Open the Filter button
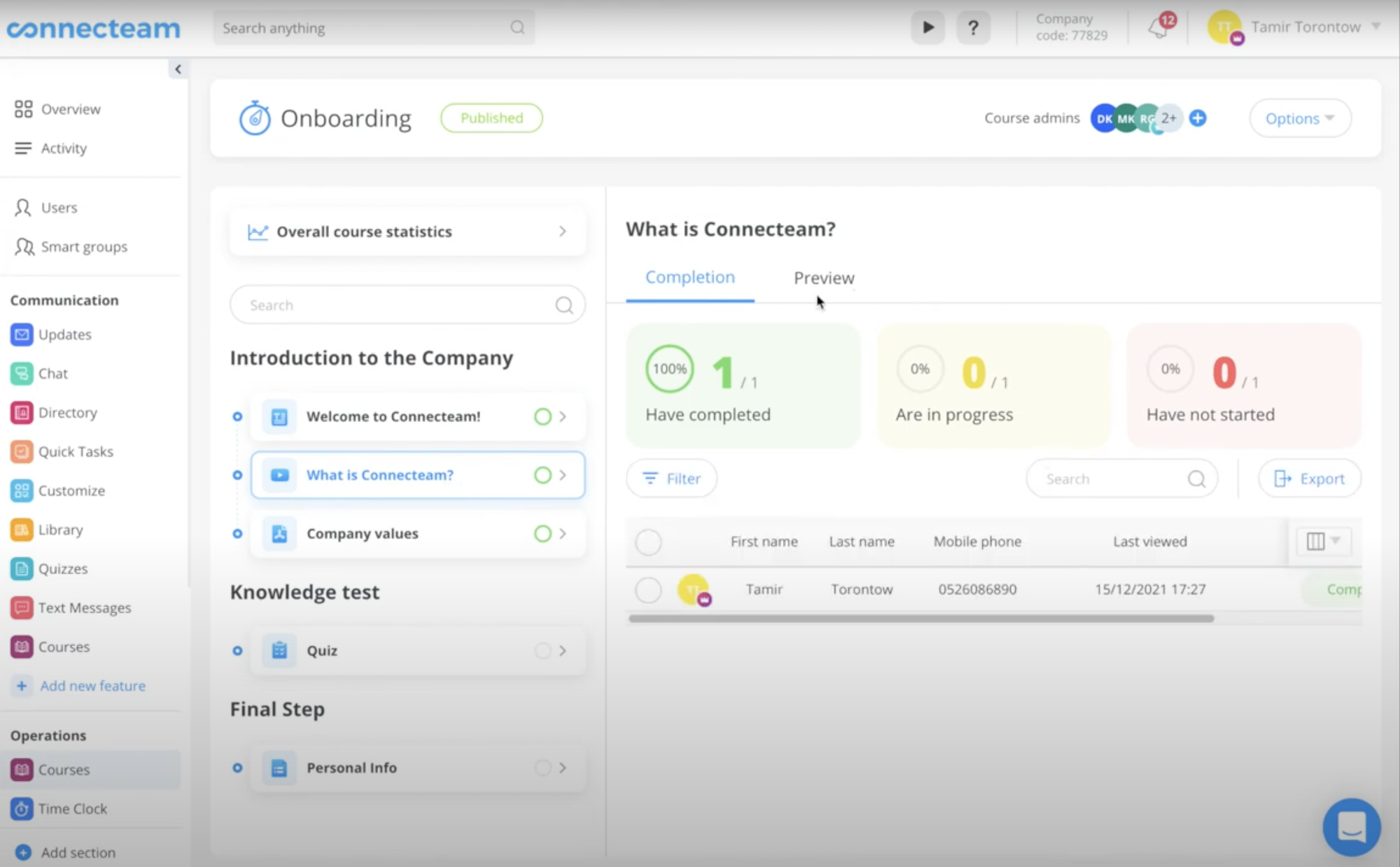The image size is (1400, 867). pyautogui.click(x=672, y=479)
